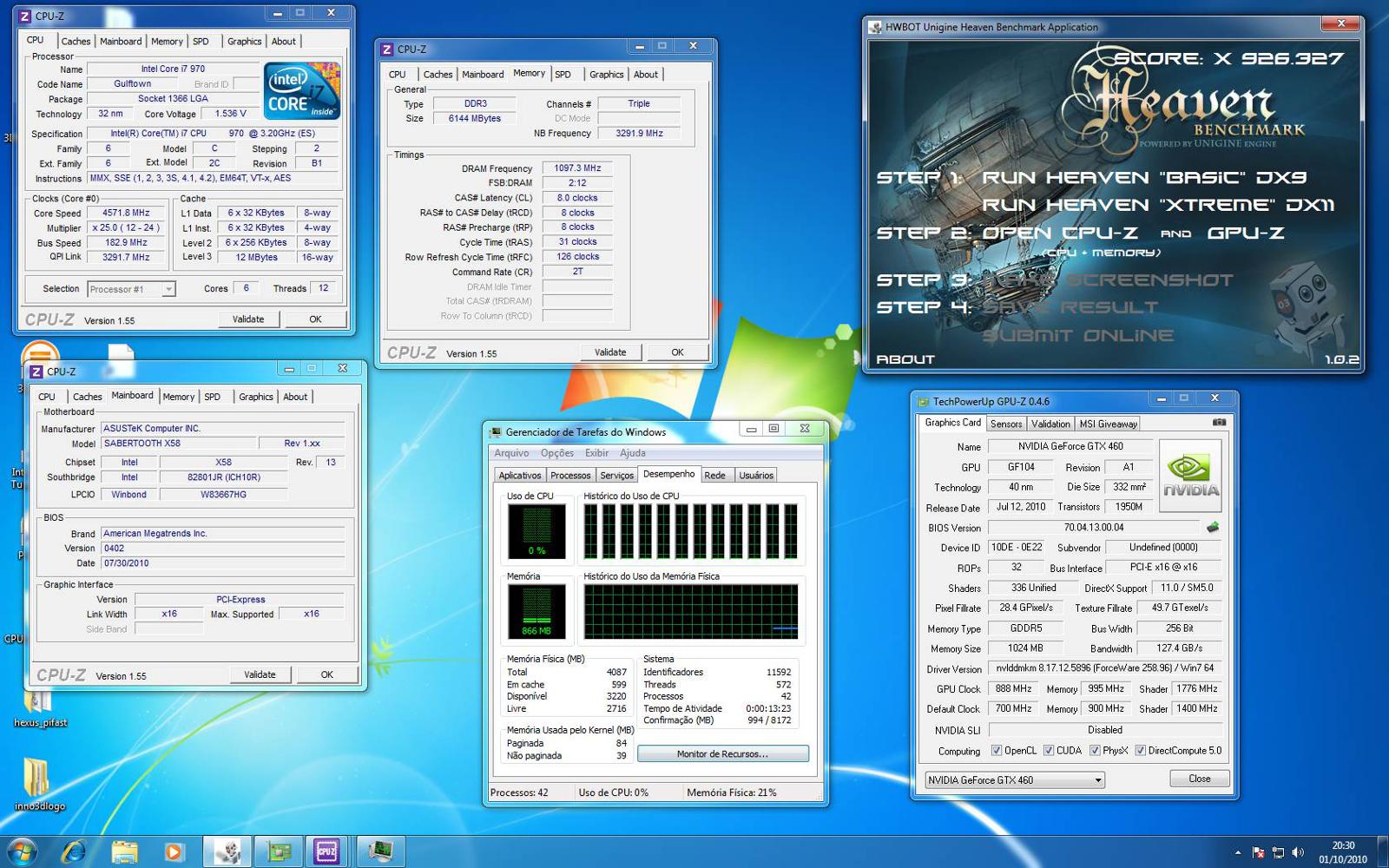Click Run Heaven "Basic" DX9 step
This screenshot has height=868, width=1389.
click(x=1143, y=177)
